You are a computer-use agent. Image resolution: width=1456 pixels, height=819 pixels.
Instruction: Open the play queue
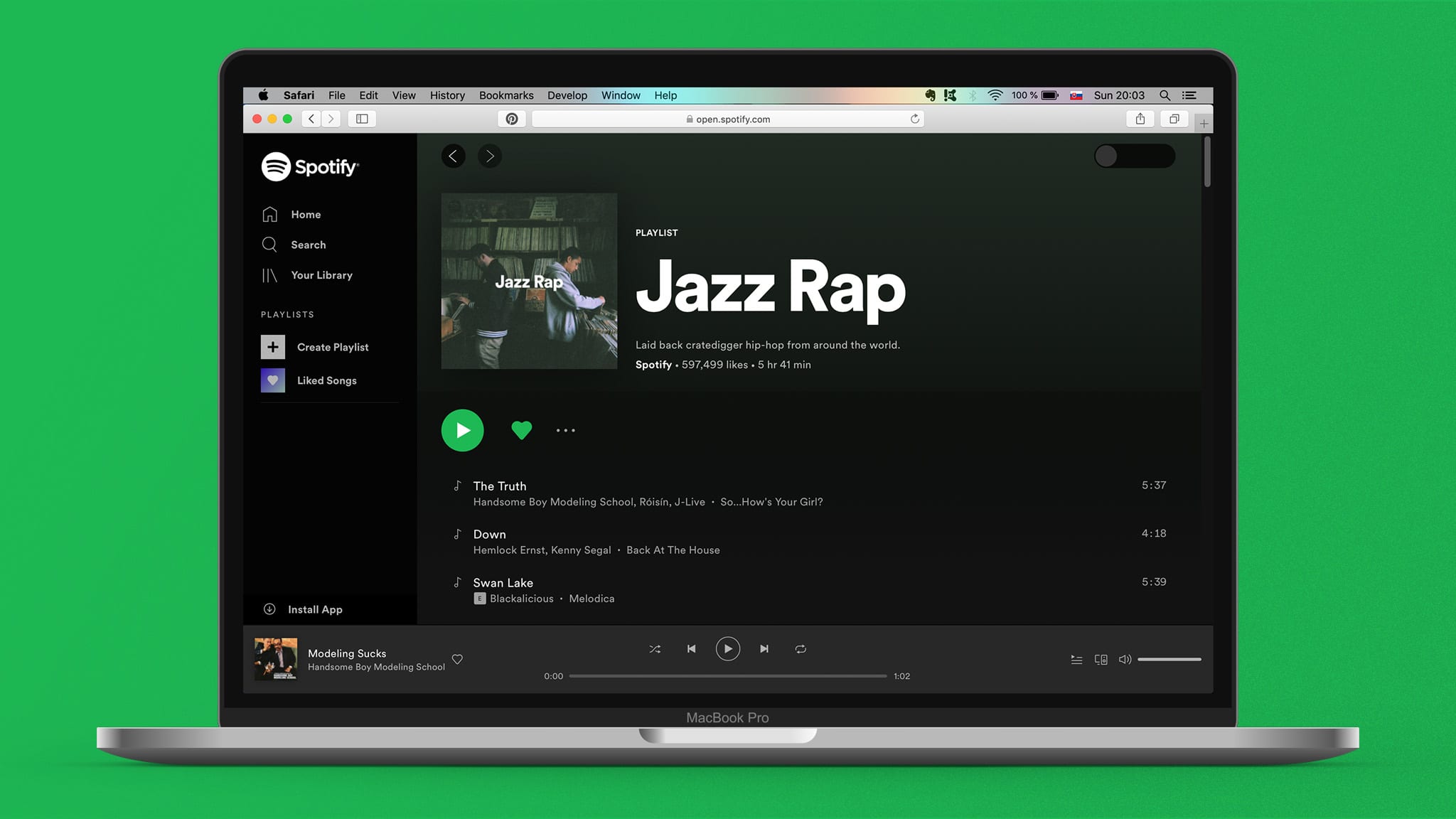click(x=1076, y=660)
